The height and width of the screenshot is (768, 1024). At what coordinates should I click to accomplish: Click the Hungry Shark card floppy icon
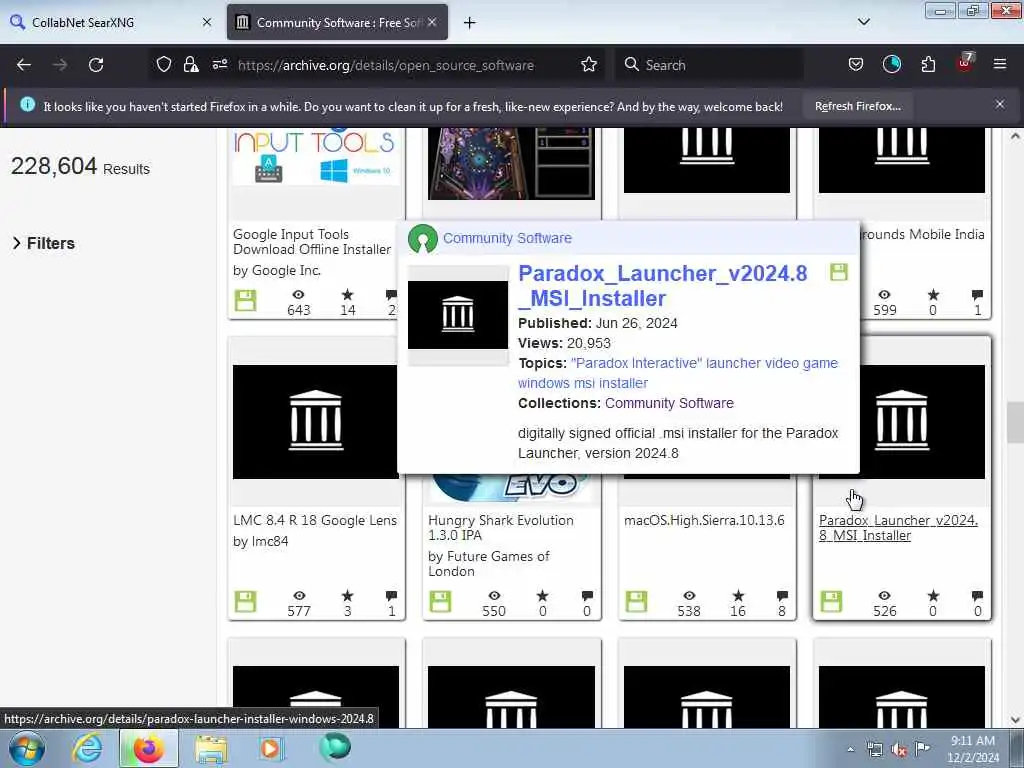tap(440, 601)
